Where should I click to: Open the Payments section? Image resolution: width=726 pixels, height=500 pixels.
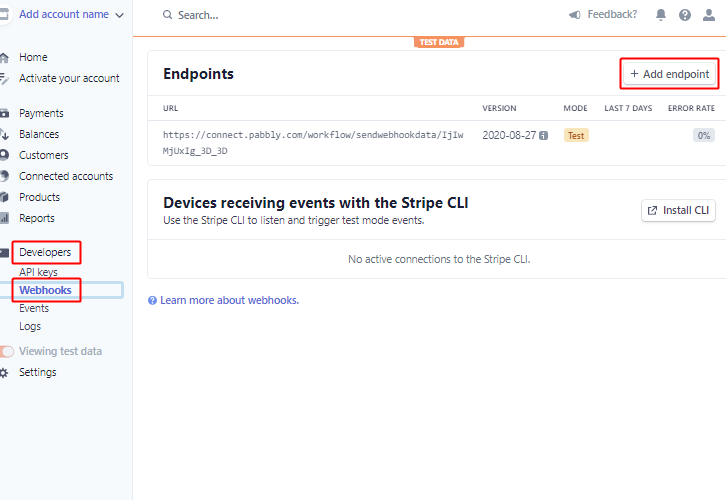click(x=41, y=113)
